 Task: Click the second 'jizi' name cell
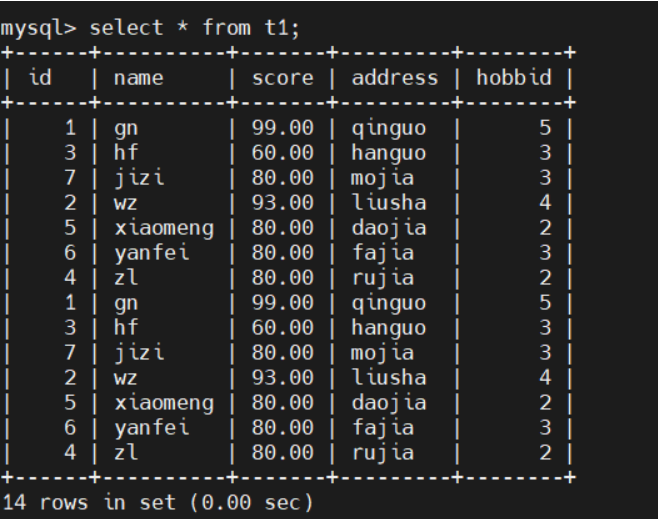tap(139, 352)
